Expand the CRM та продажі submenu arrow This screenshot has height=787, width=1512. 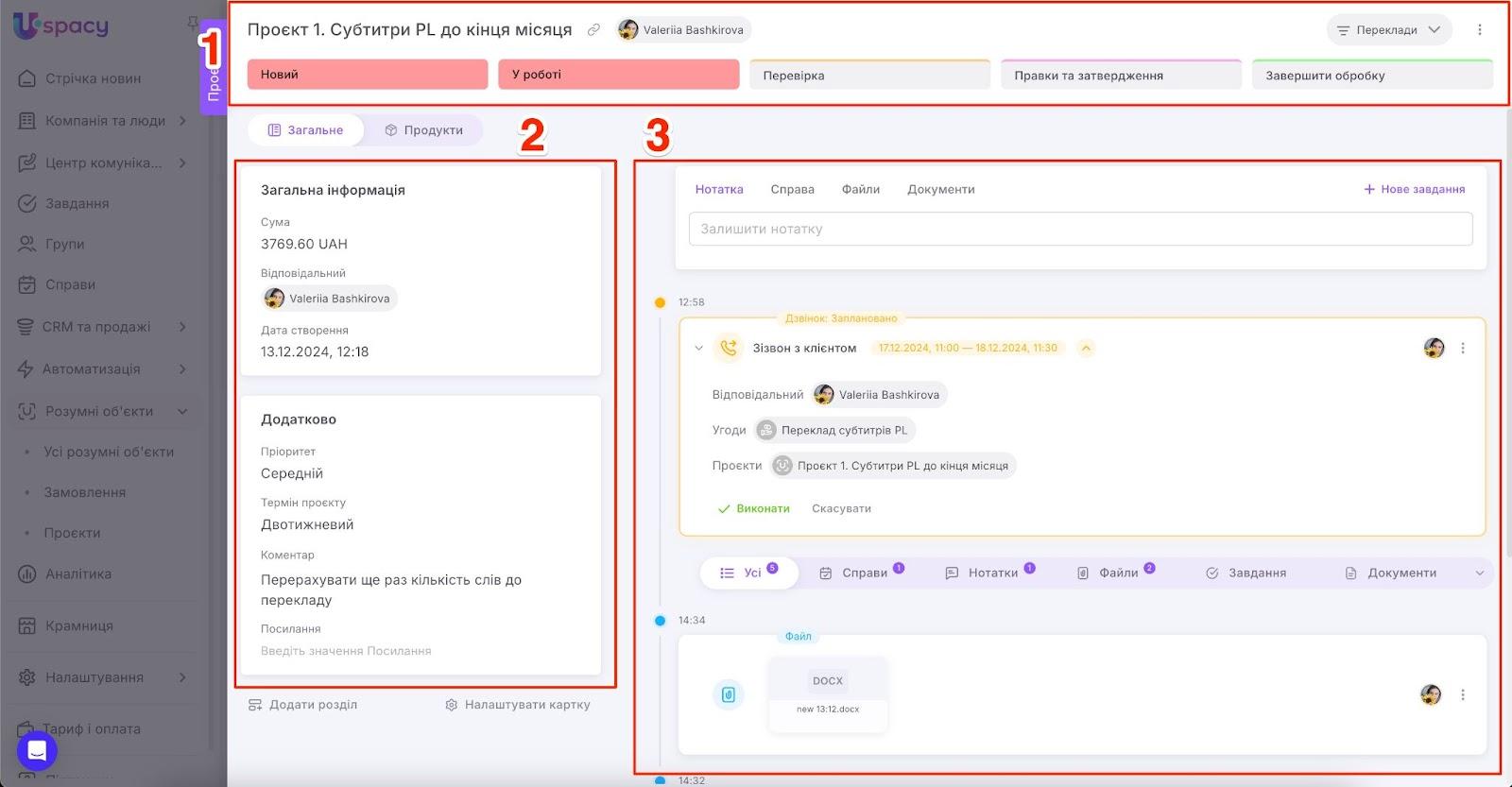pyautogui.click(x=182, y=327)
